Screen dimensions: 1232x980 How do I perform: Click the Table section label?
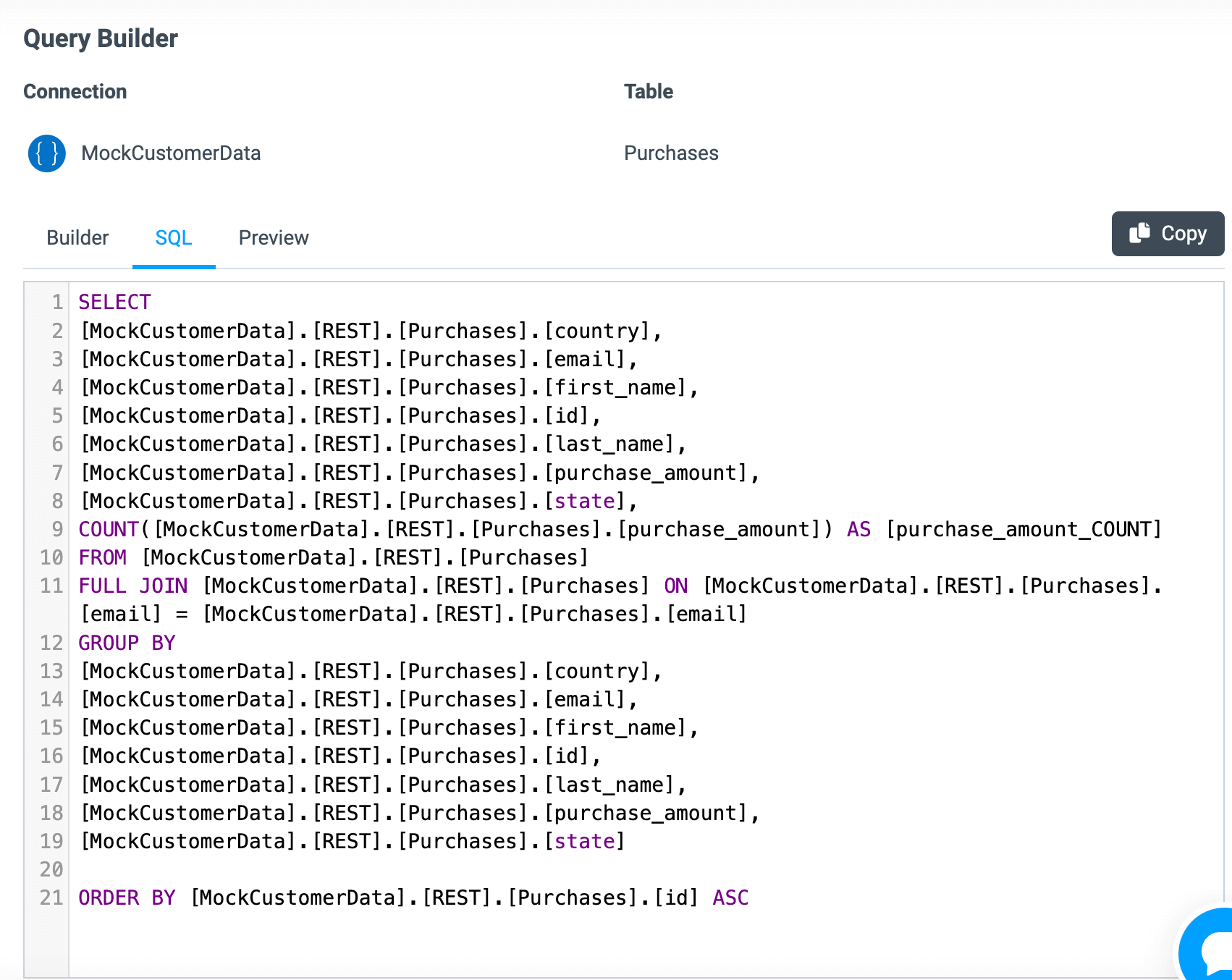pyautogui.click(x=648, y=91)
